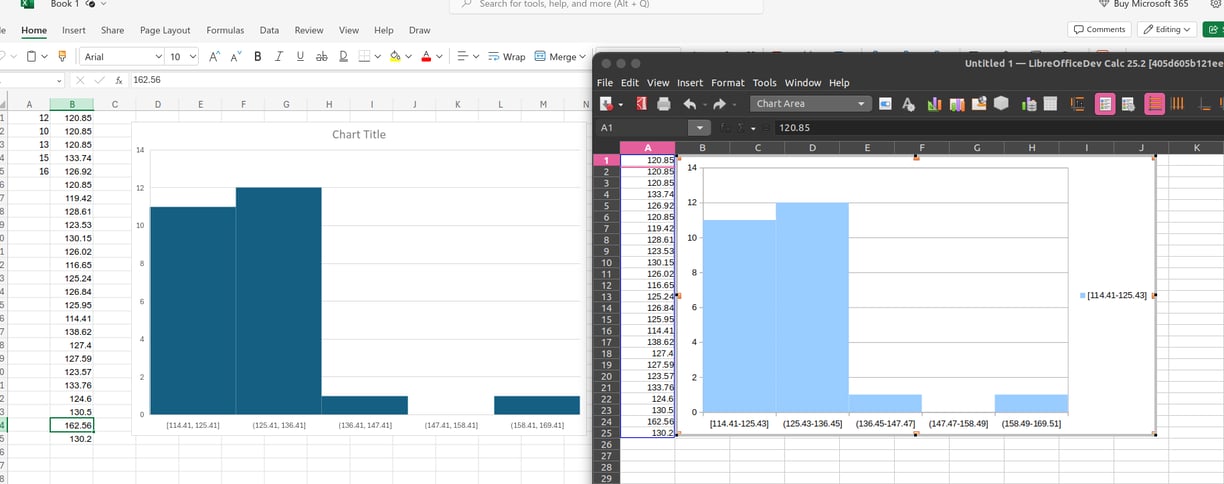Click the Print icon in LibreOffice toolbar
The image size is (1224, 484).
click(x=663, y=104)
